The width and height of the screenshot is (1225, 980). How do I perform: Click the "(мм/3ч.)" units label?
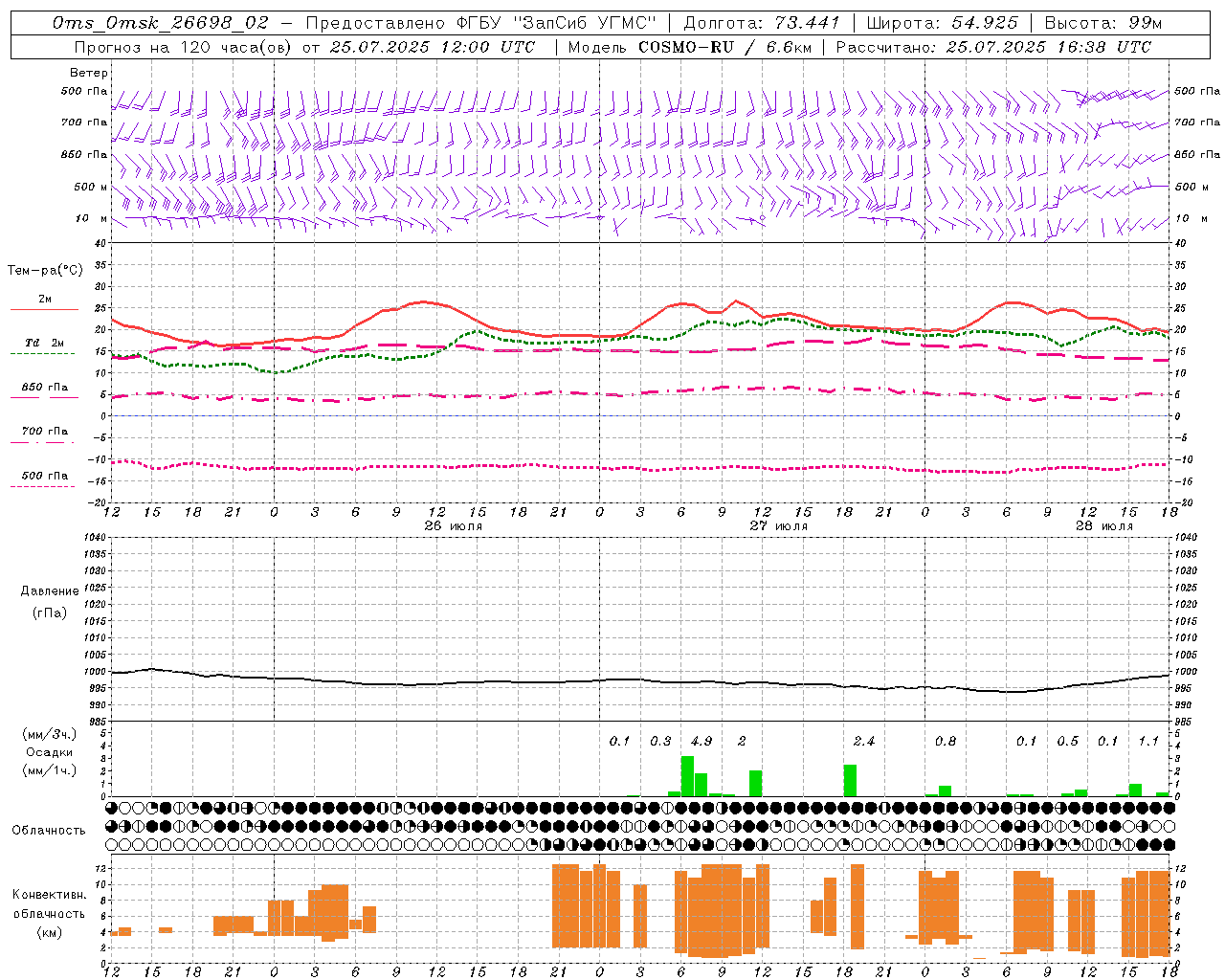tap(50, 734)
